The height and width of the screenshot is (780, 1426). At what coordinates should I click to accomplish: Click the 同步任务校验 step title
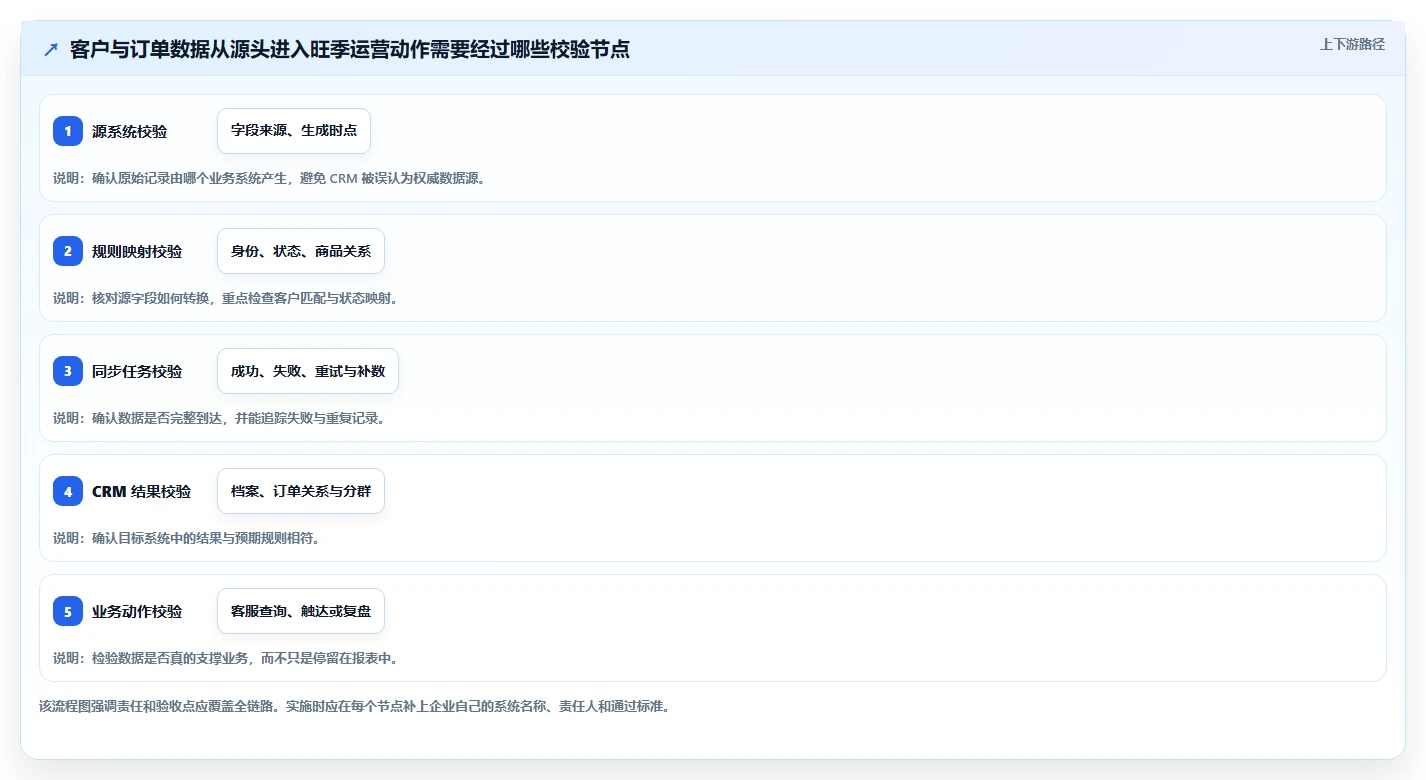click(x=137, y=371)
